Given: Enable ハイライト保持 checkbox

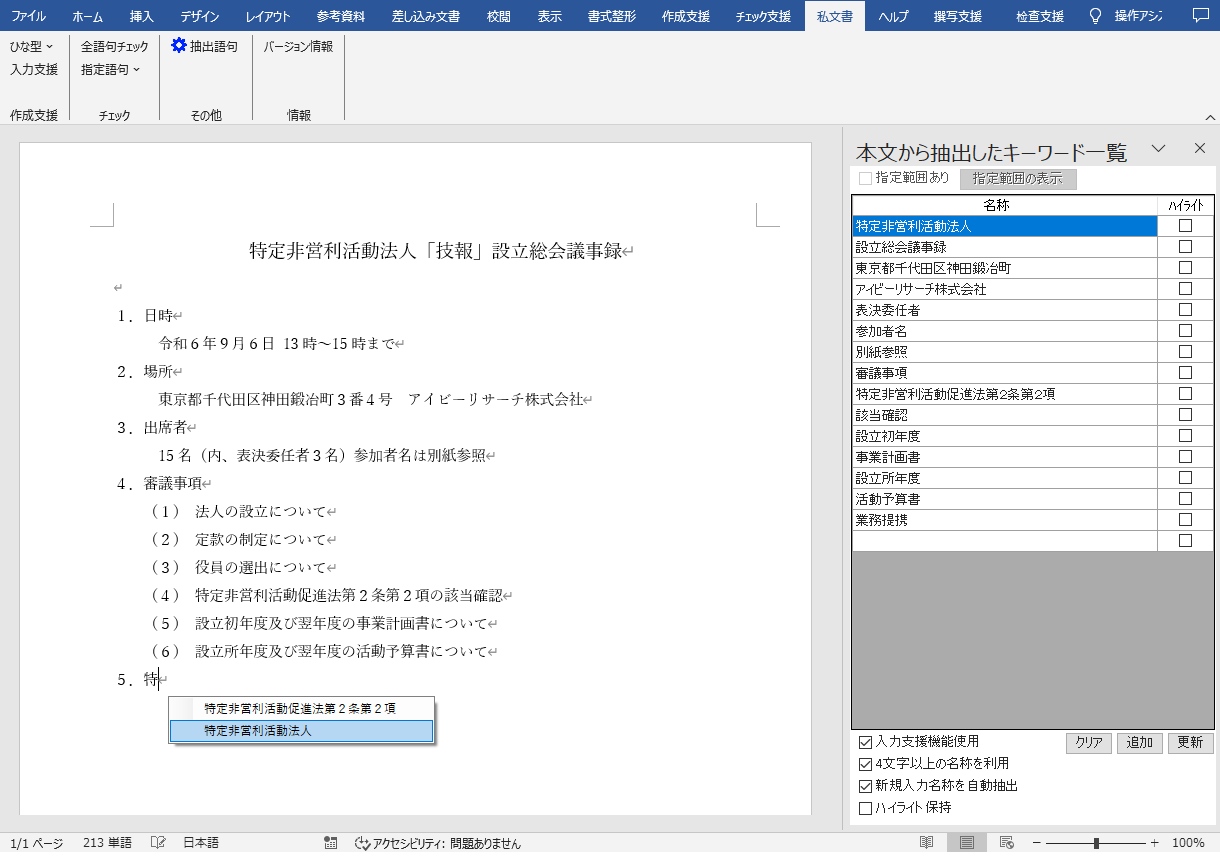Looking at the screenshot, I should (x=866, y=809).
